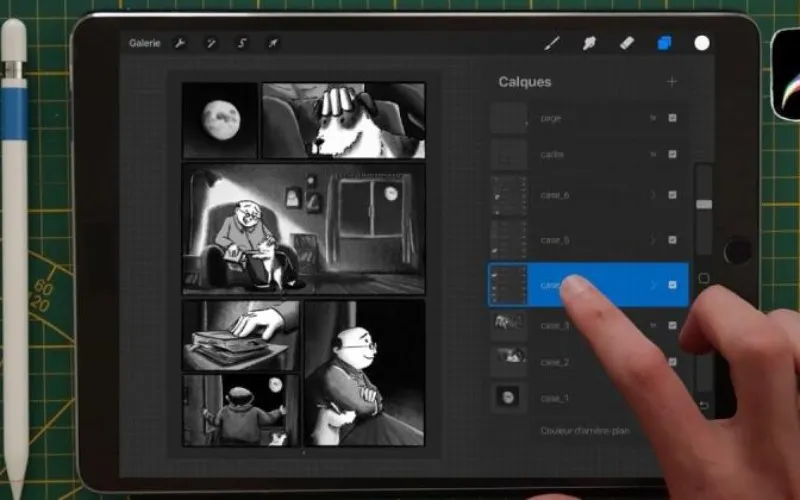Open blend mode N of page layer
The width and height of the screenshot is (800, 500).
coord(653,118)
